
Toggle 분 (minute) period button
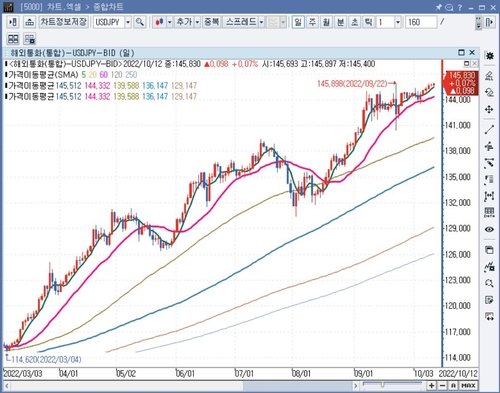tap(340, 22)
